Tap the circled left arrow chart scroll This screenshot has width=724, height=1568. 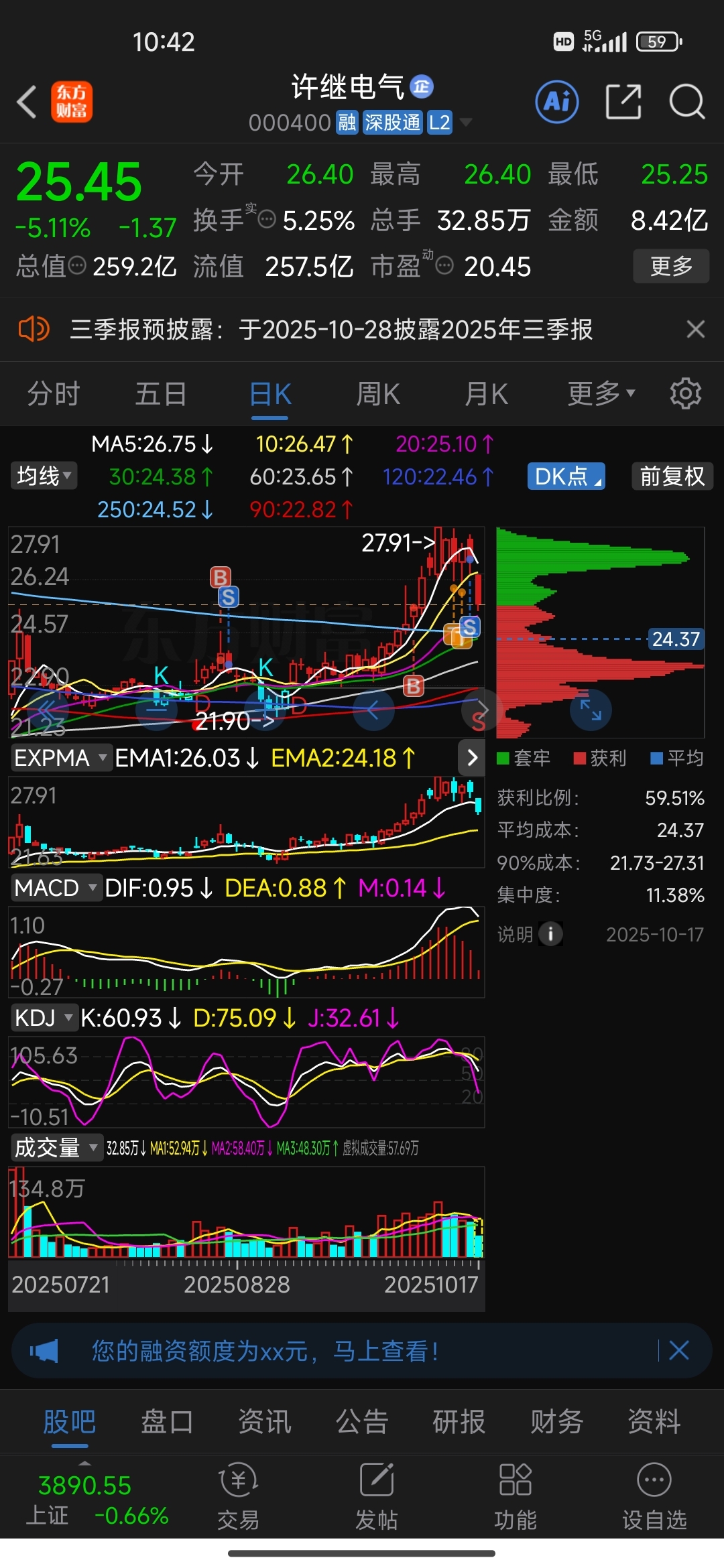coord(373,710)
